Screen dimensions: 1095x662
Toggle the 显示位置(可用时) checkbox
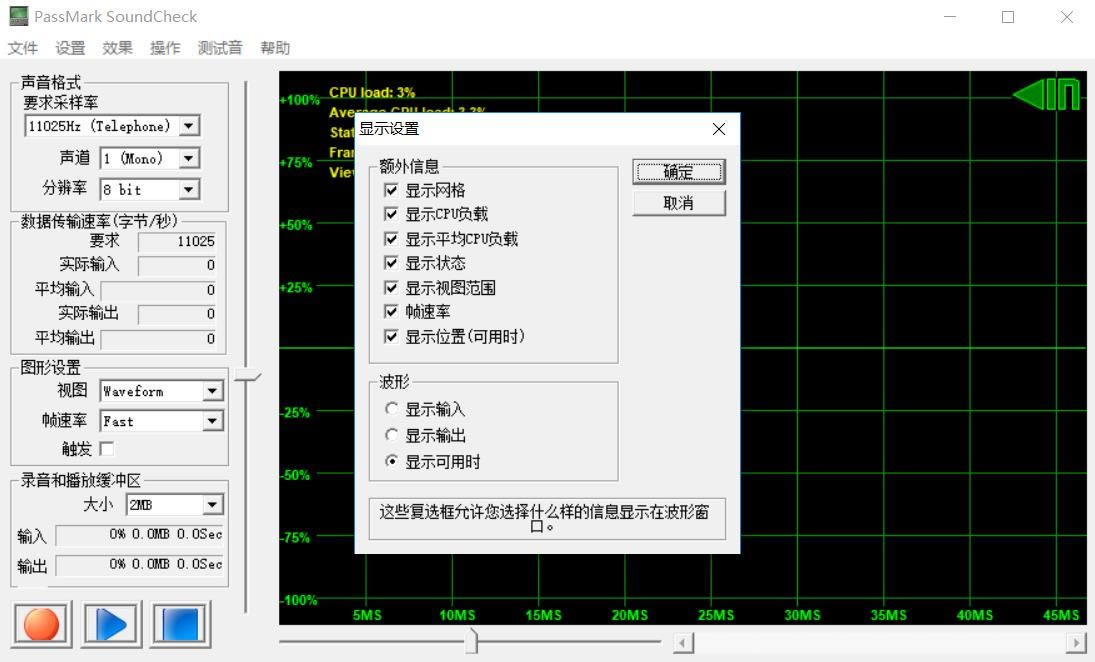point(391,337)
